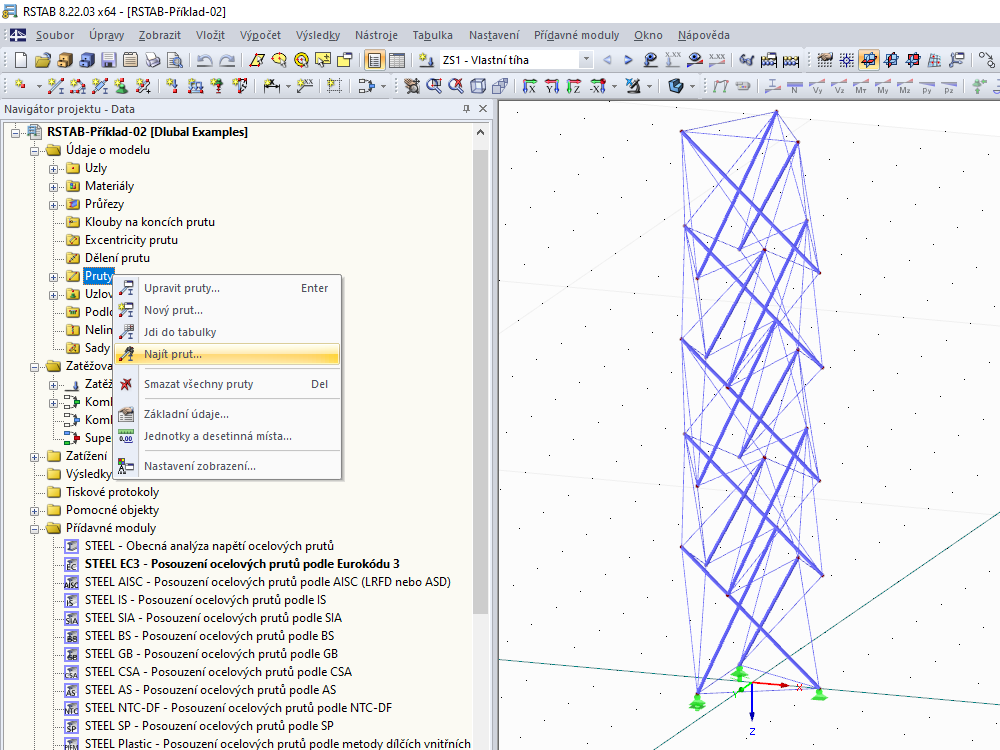Select Tiskové protokoly tree item
This screenshot has width=1000, height=750.
(112, 492)
